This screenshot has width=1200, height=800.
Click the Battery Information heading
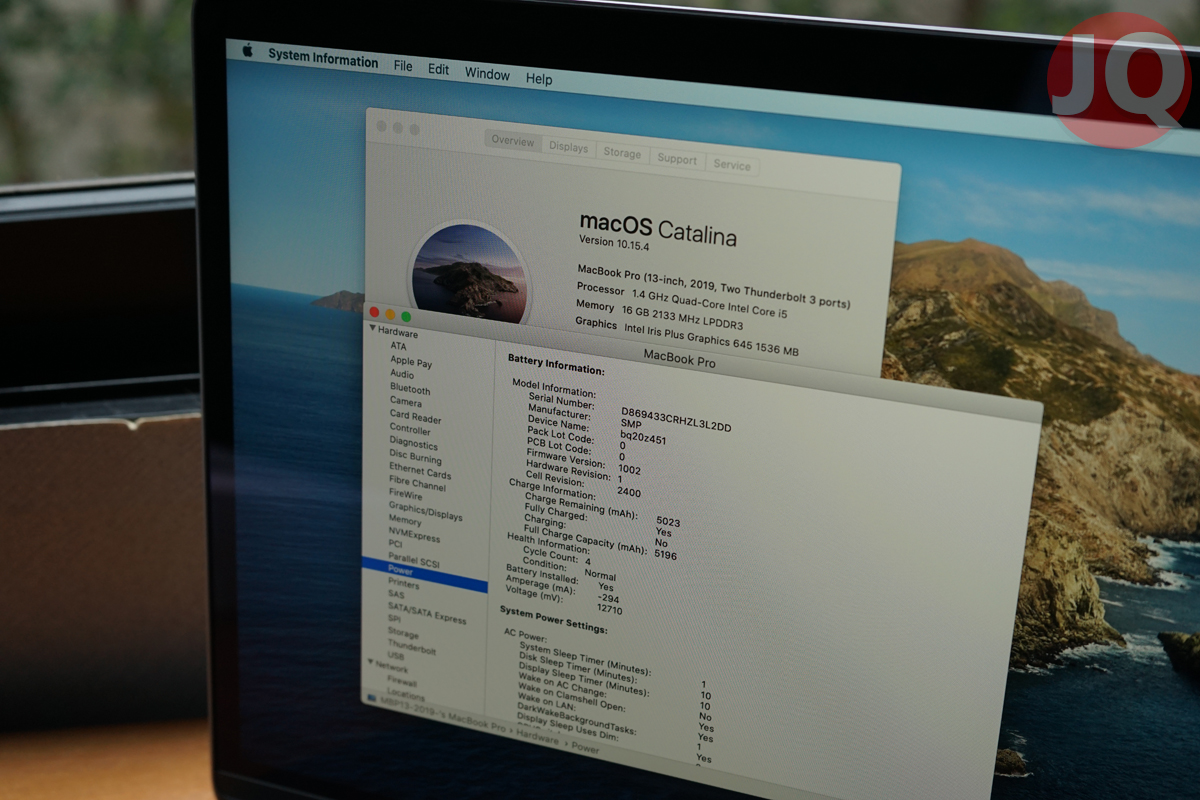(x=556, y=364)
